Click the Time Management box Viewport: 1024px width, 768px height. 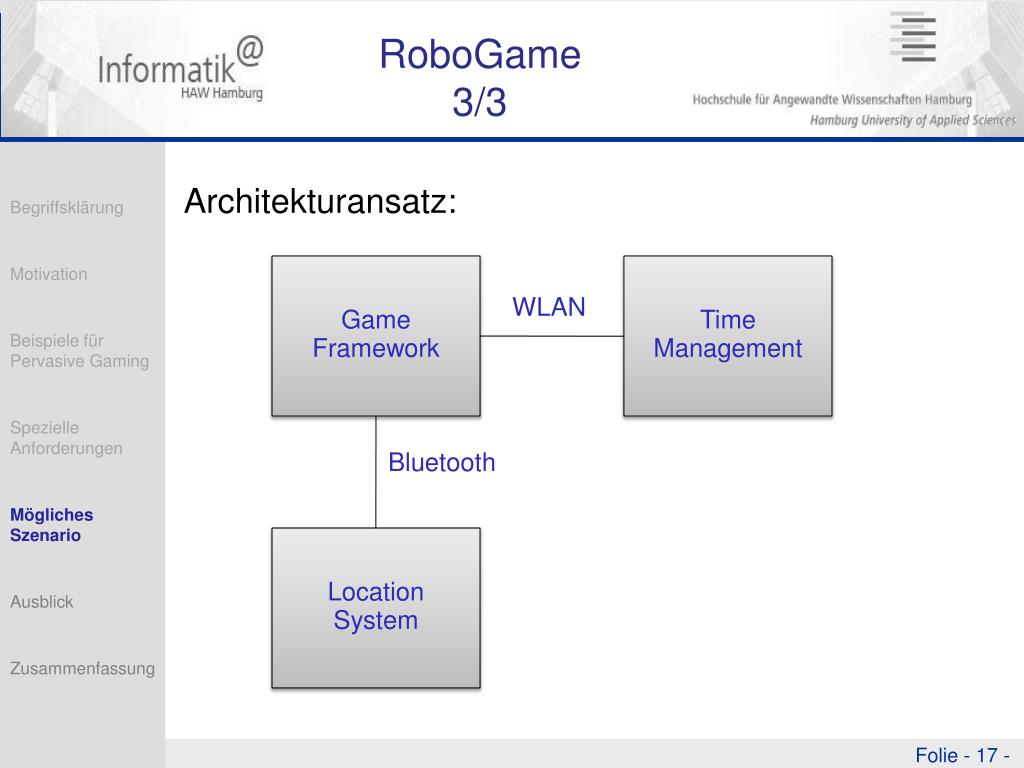coord(728,336)
